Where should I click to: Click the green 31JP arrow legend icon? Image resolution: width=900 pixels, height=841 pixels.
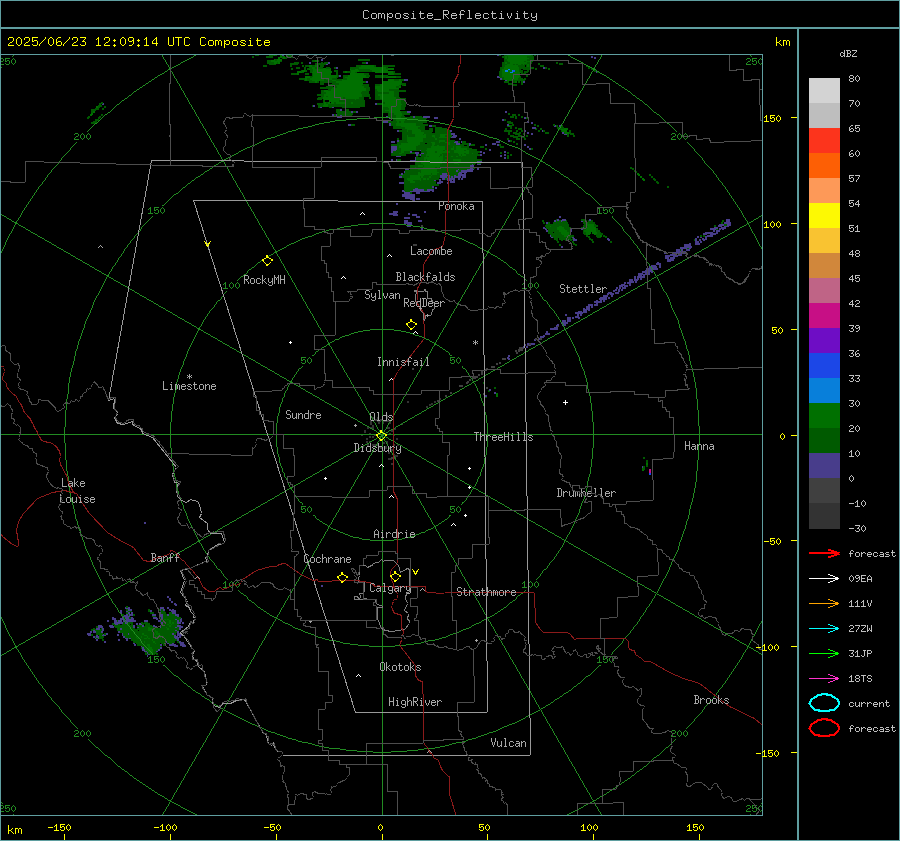tap(824, 653)
